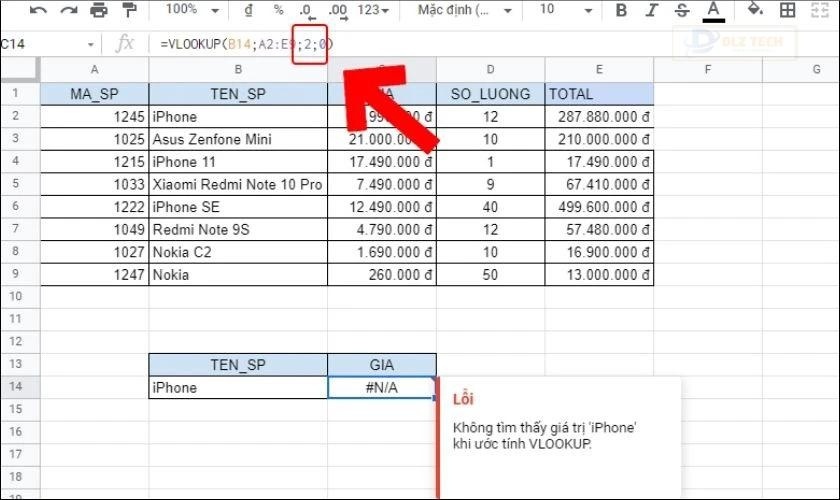Image resolution: width=840 pixels, height=500 pixels.
Task: Click the Print icon
Action: (x=99, y=10)
